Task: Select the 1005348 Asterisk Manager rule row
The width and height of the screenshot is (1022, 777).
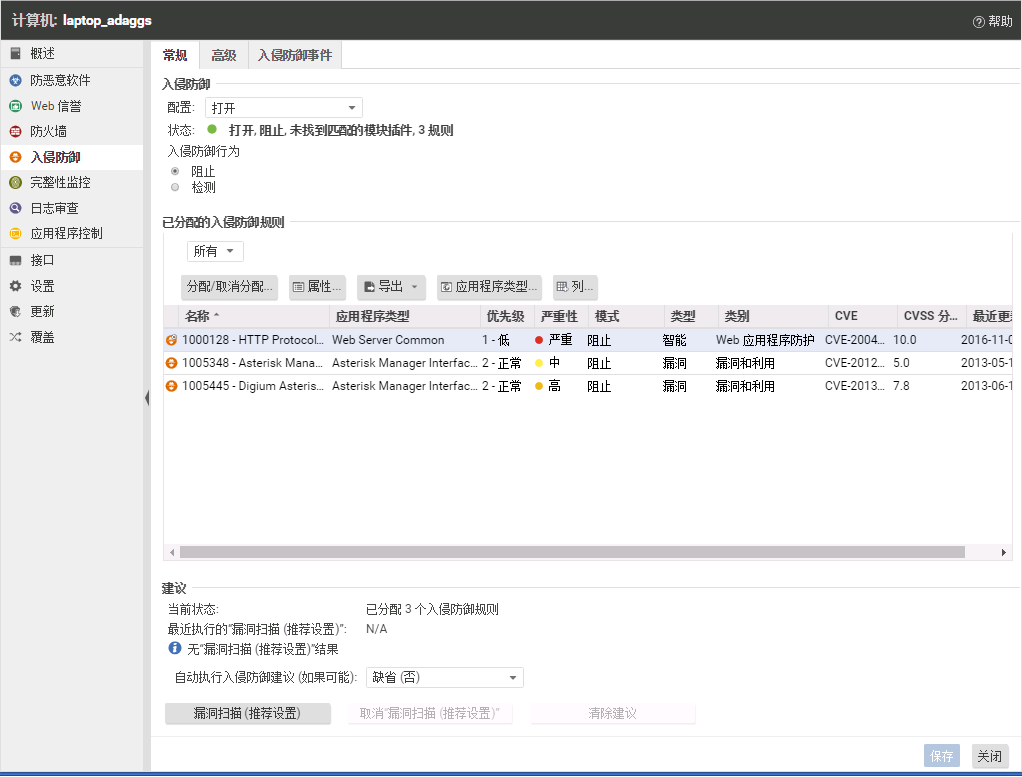Action: (400, 363)
